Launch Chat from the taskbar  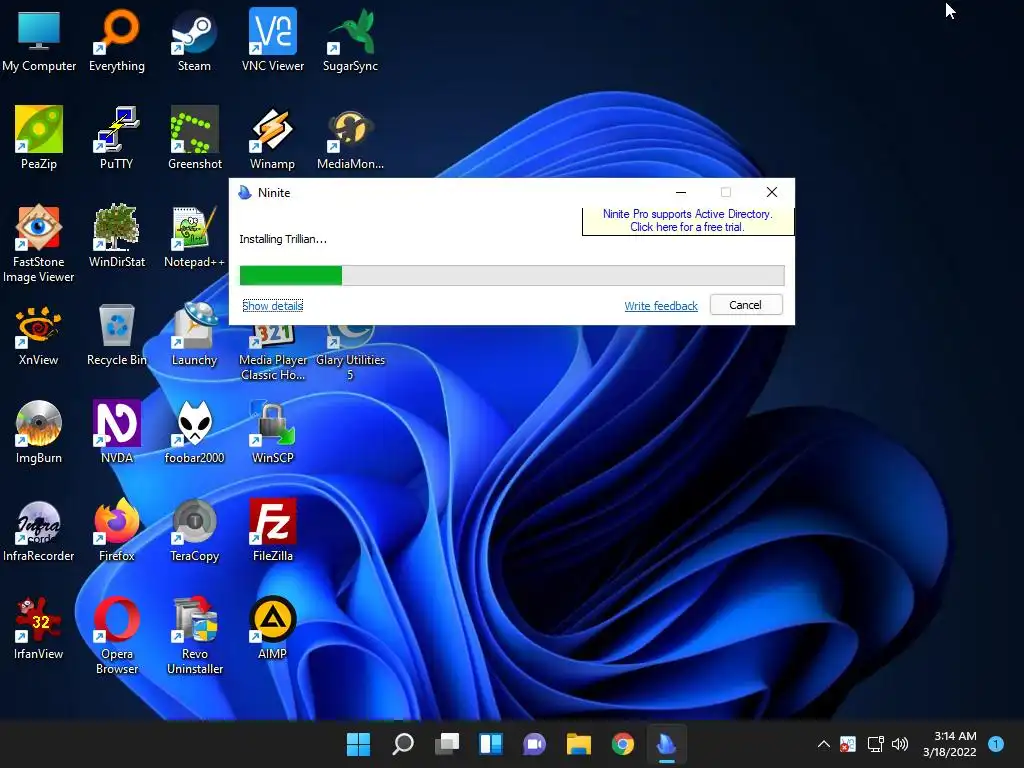pos(534,744)
